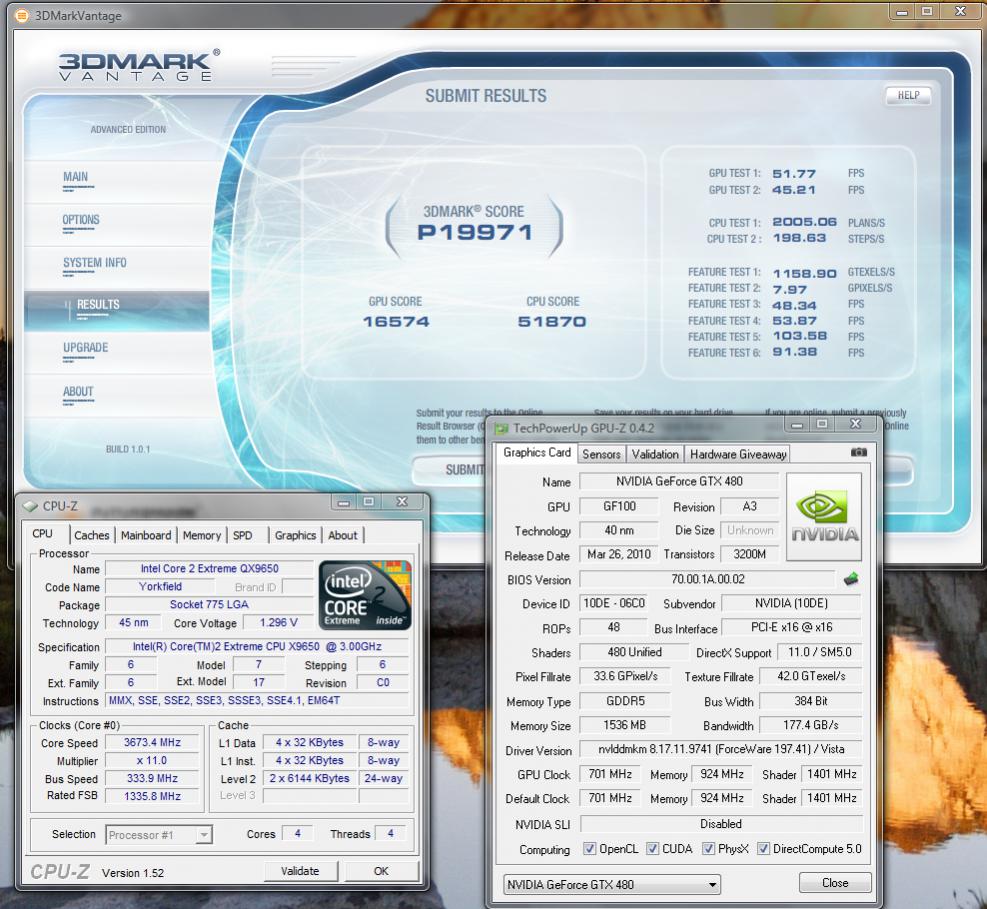Close the 3DMark Vantage window
The height and width of the screenshot is (909, 987).
(960, 11)
